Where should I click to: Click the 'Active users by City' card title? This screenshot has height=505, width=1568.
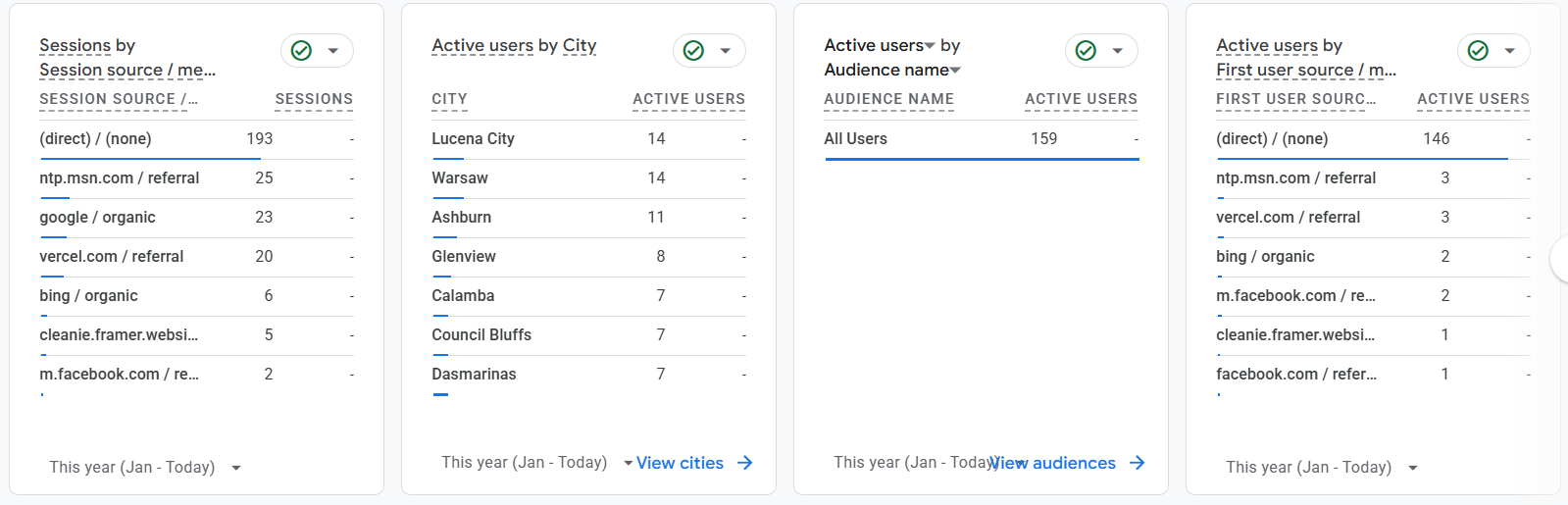point(514,45)
